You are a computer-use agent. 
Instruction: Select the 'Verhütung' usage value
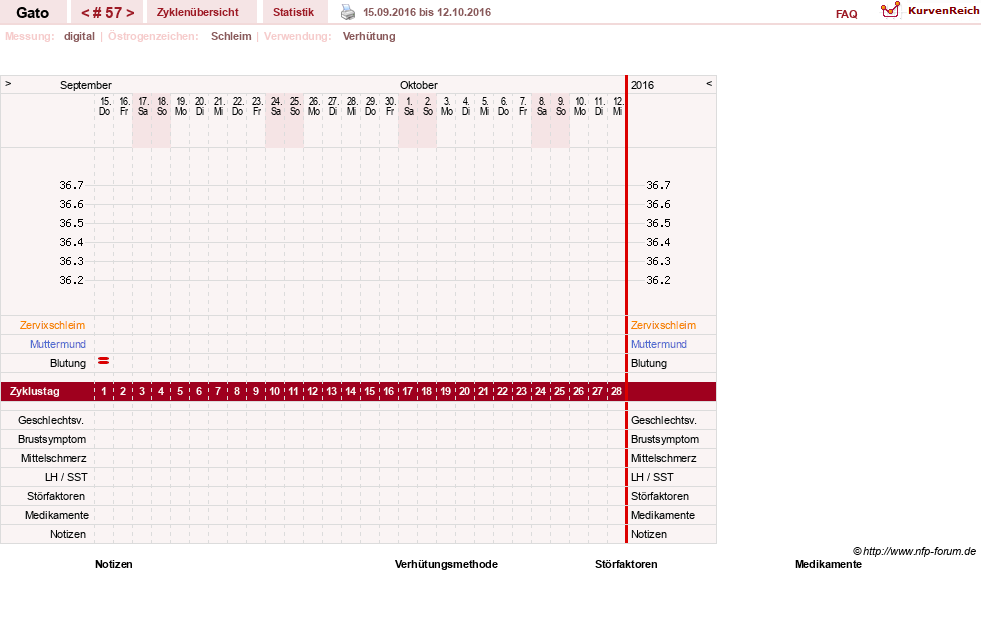(369, 36)
